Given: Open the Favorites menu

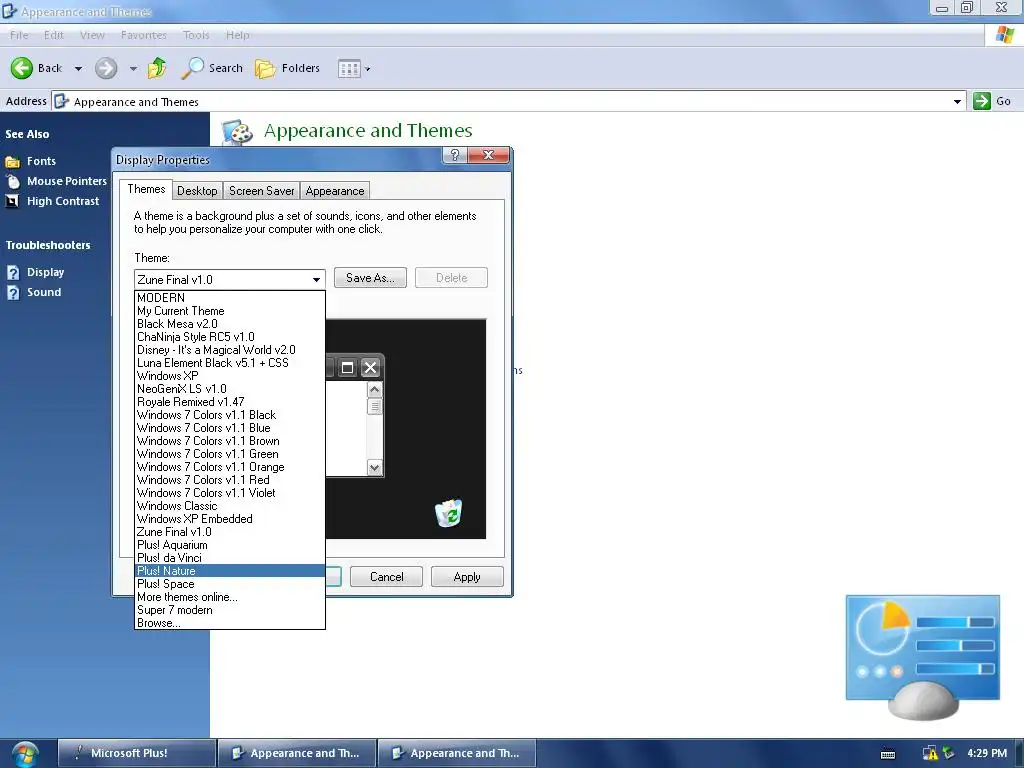Looking at the screenshot, I should [144, 35].
